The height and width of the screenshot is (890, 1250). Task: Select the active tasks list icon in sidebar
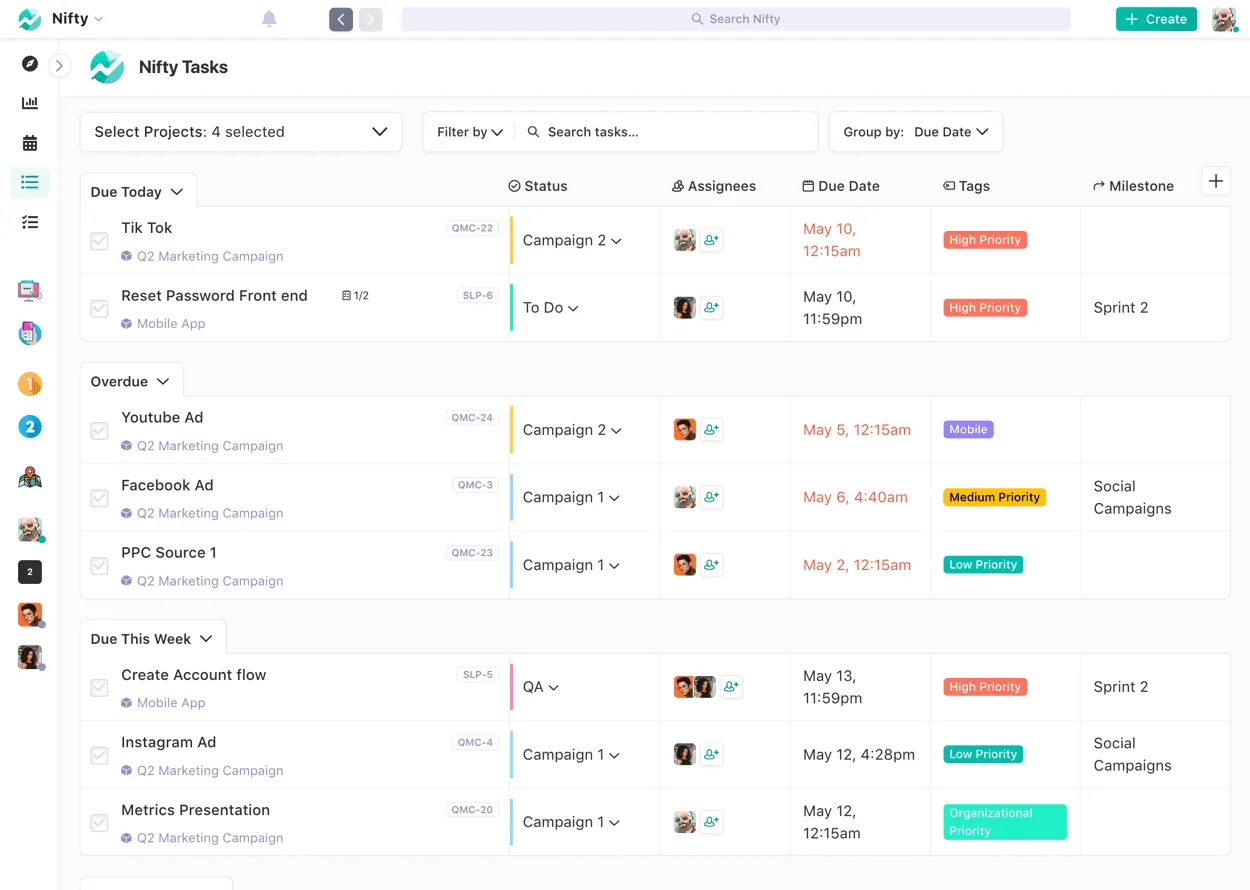(x=29, y=182)
